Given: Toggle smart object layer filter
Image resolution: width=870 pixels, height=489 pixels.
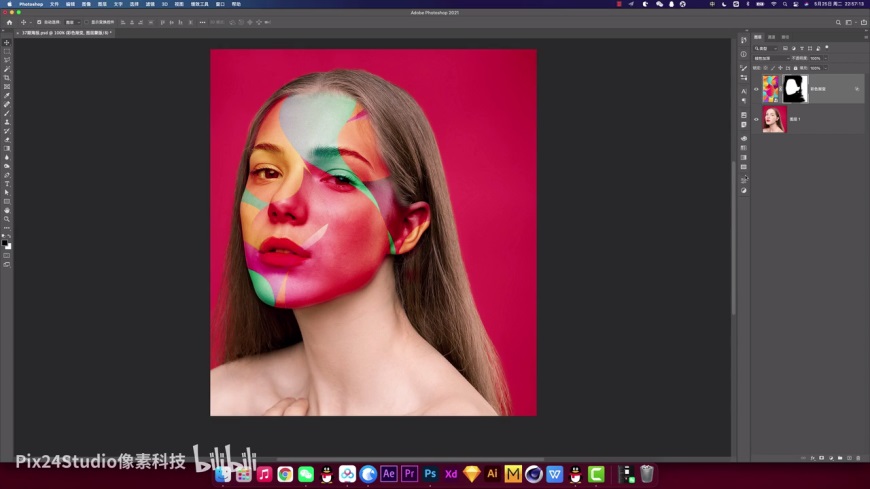Looking at the screenshot, I should (x=818, y=49).
